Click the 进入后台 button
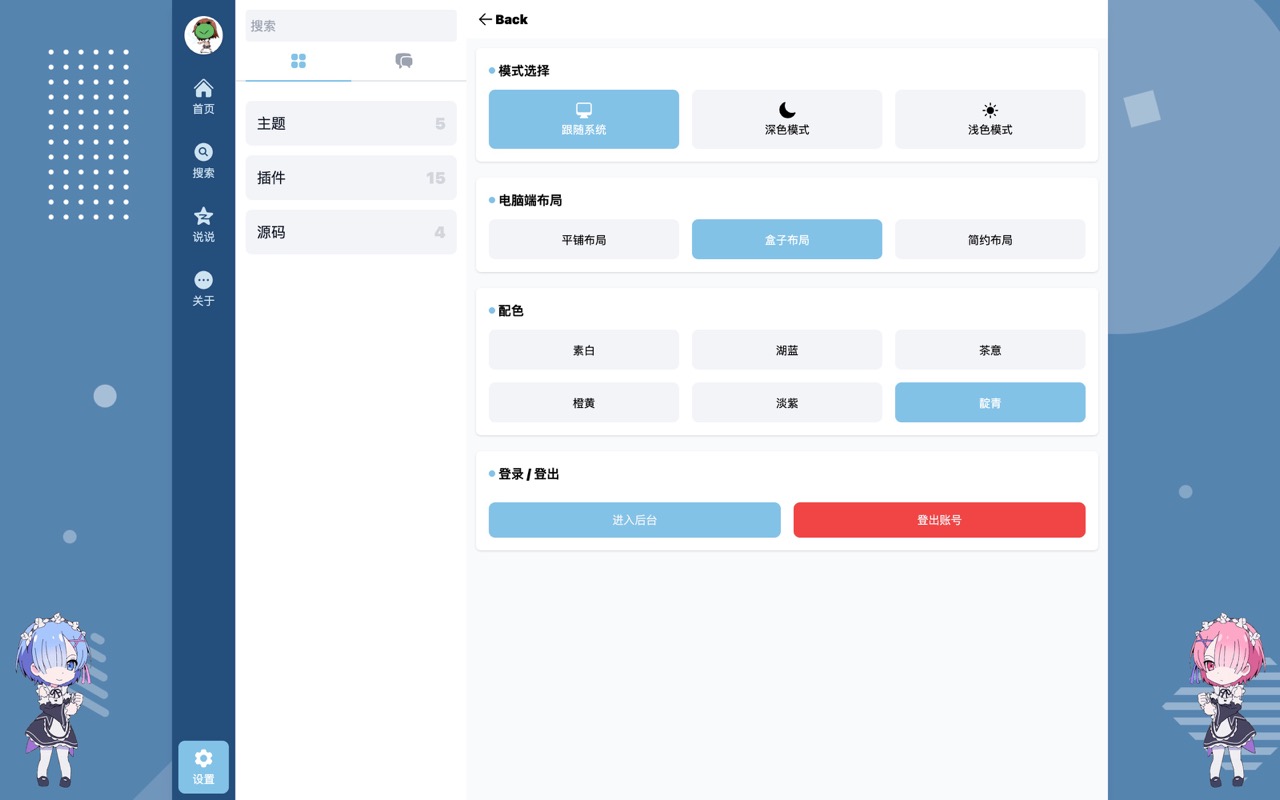Screen dimensions: 1280x800 (634, 520)
